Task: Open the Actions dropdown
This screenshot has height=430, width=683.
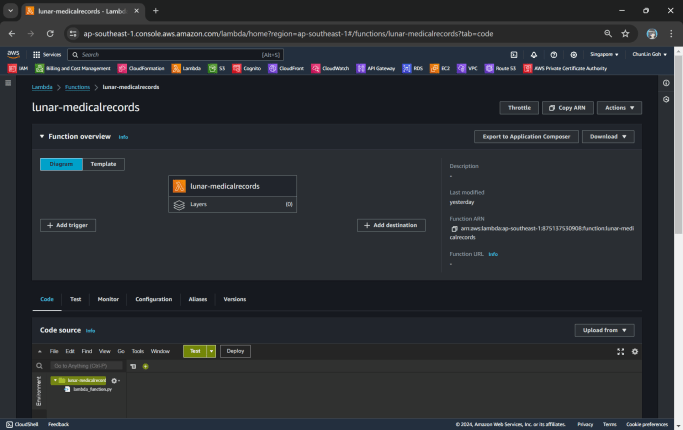Action: pos(615,107)
